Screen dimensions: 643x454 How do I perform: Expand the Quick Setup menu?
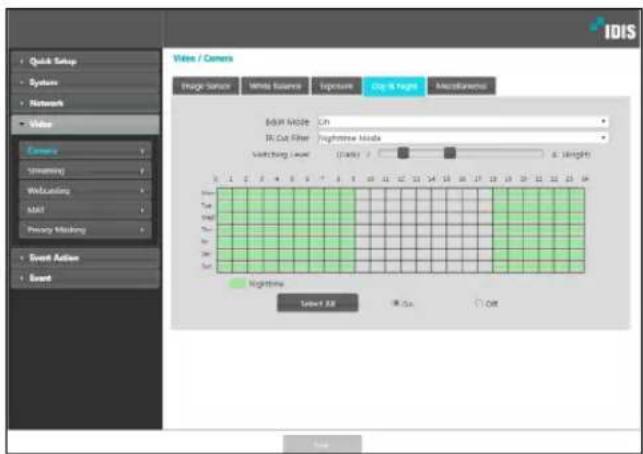(85, 62)
